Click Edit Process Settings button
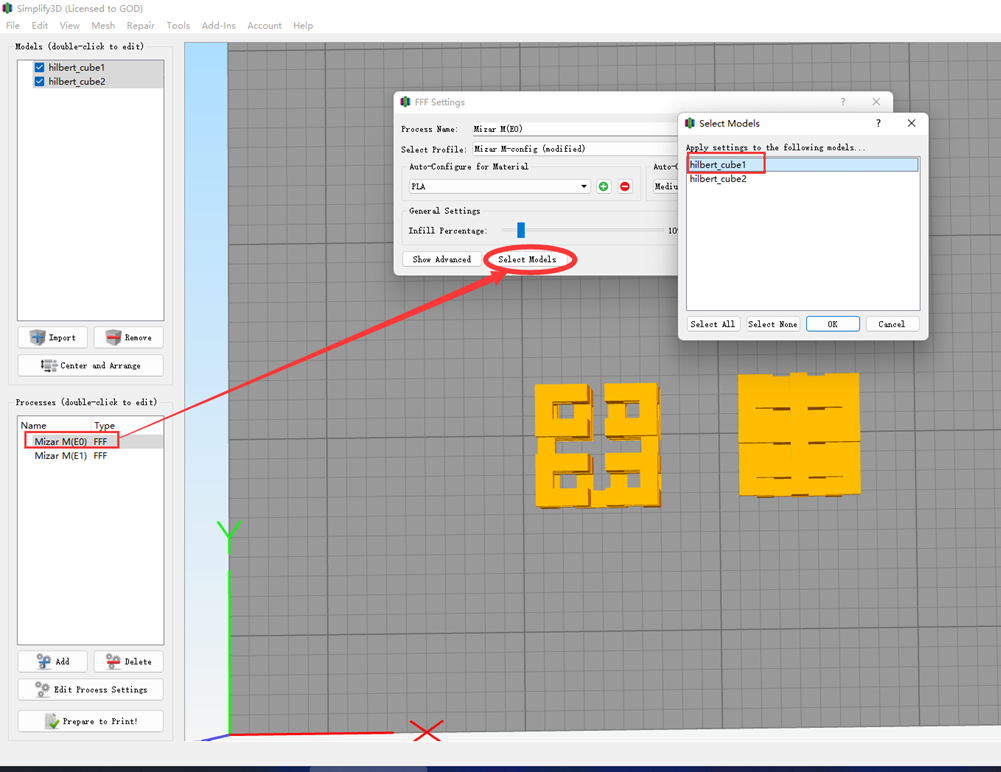The height and width of the screenshot is (772, 1001). click(x=91, y=690)
